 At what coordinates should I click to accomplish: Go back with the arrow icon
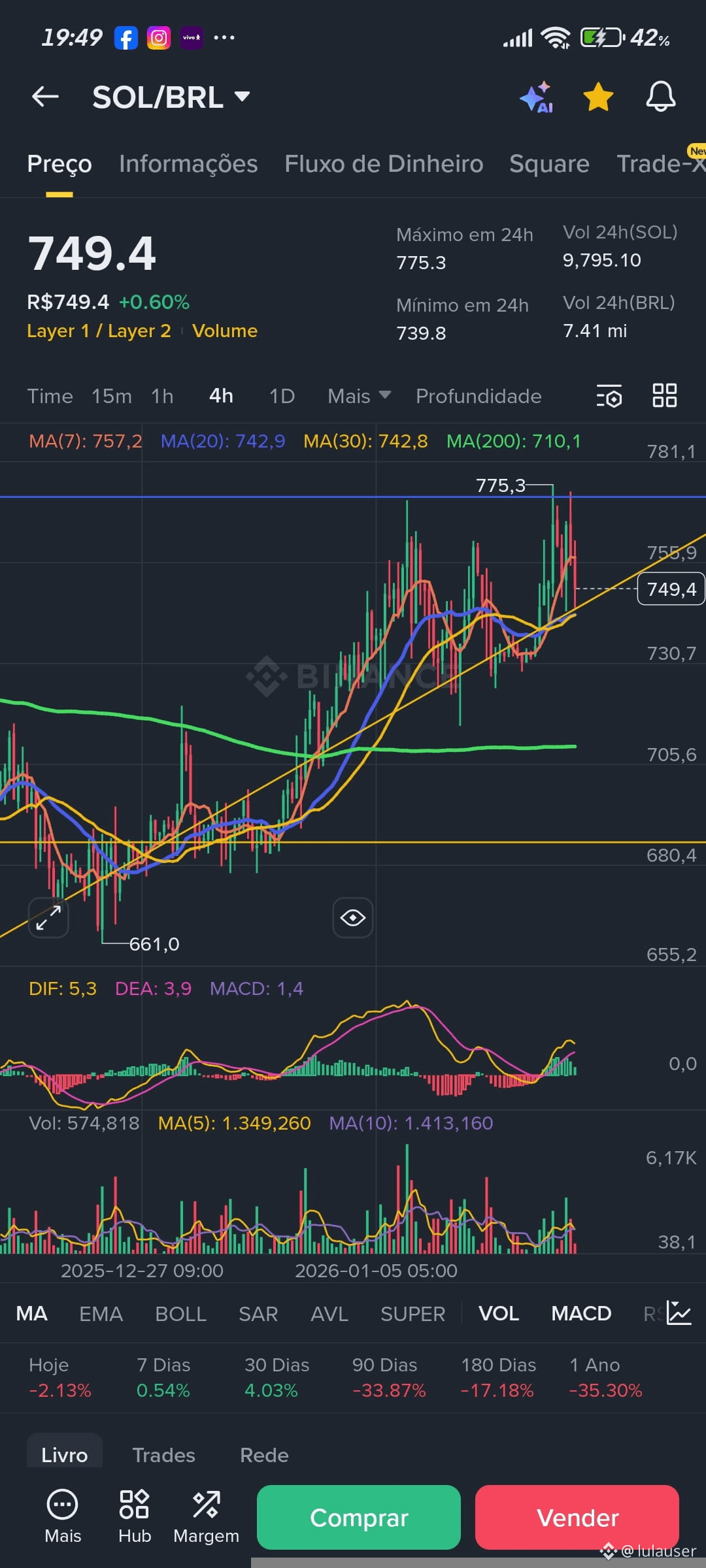[x=45, y=97]
